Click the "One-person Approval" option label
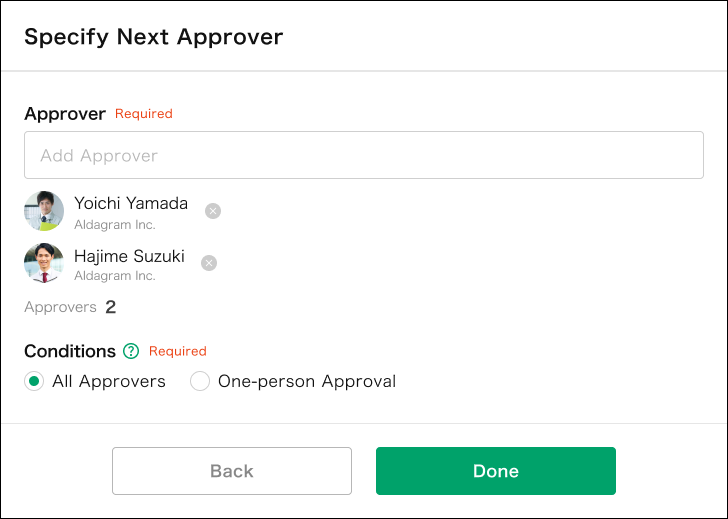Image resolution: width=728 pixels, height=519 pixels. click(307, 381)
